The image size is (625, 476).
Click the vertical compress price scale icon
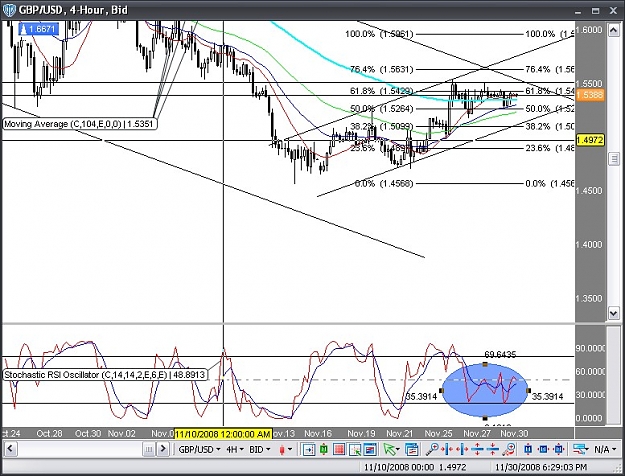click(492, 449)
